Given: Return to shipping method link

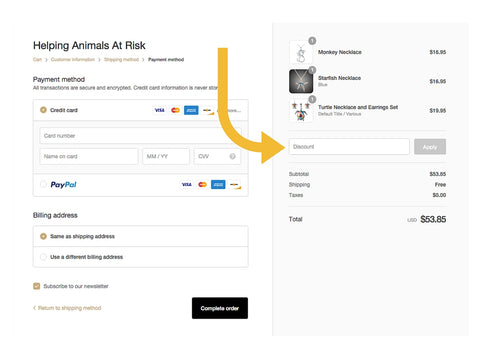Looking at the screenshot, I should [69, 308].
